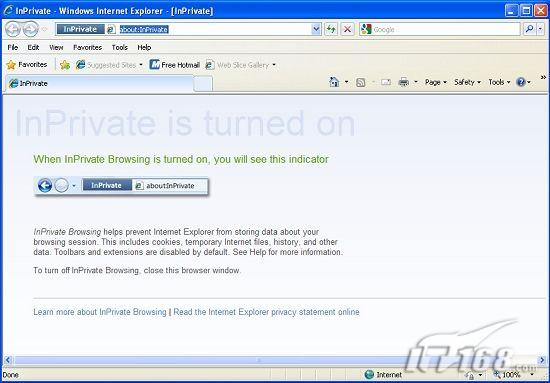
Task: Open Learn more about InPrivate Browsing link
Action: coord(100,312)
